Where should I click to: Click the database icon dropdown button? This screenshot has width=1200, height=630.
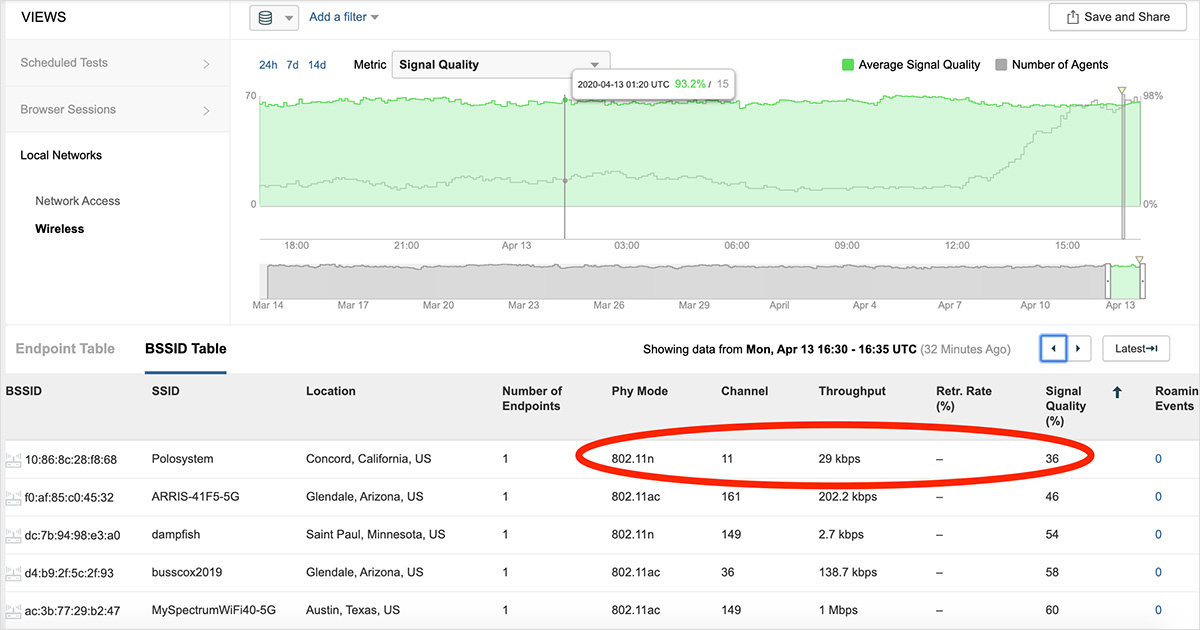274,17
